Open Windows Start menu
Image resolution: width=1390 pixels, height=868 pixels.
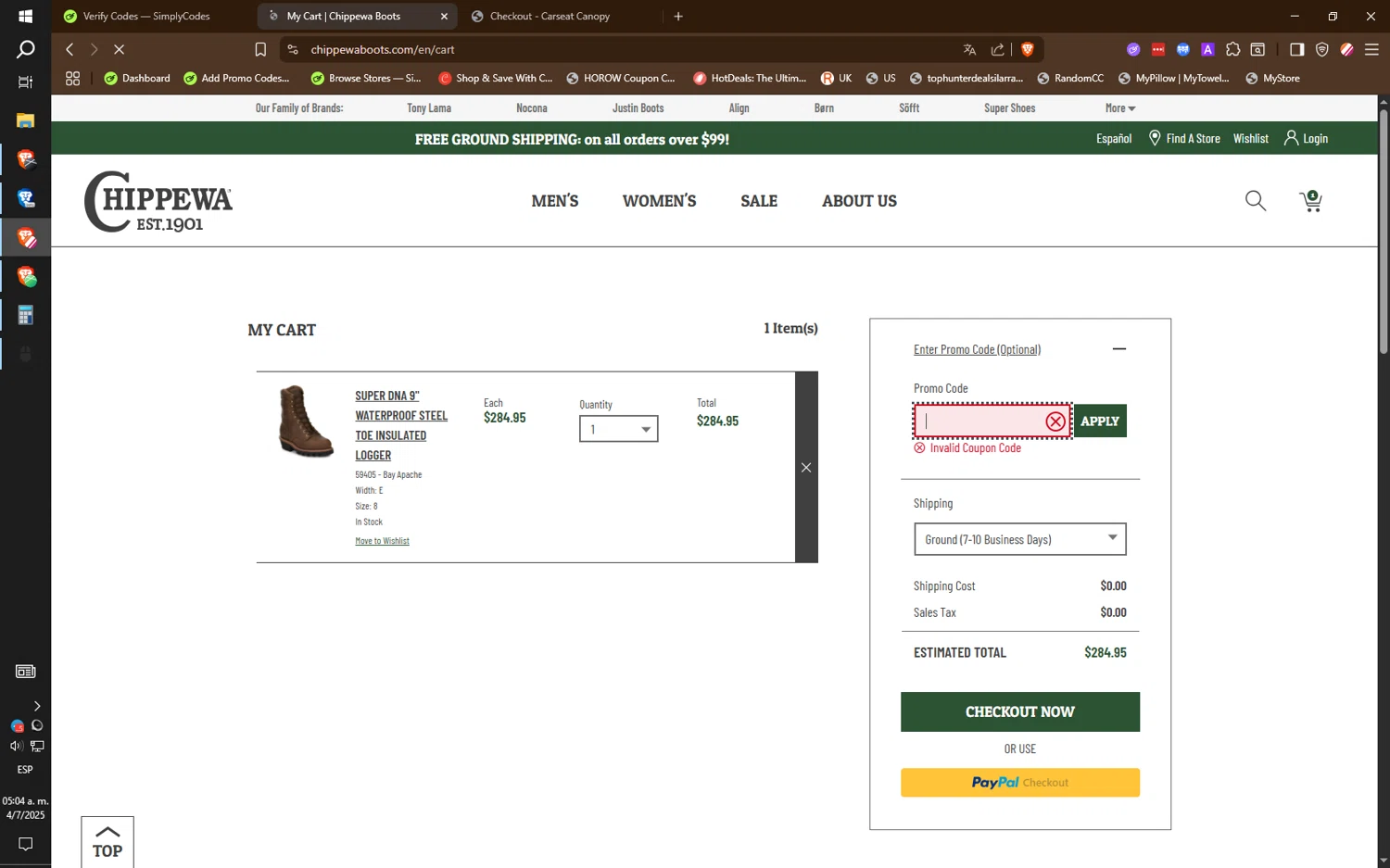[x=25, y=16]
